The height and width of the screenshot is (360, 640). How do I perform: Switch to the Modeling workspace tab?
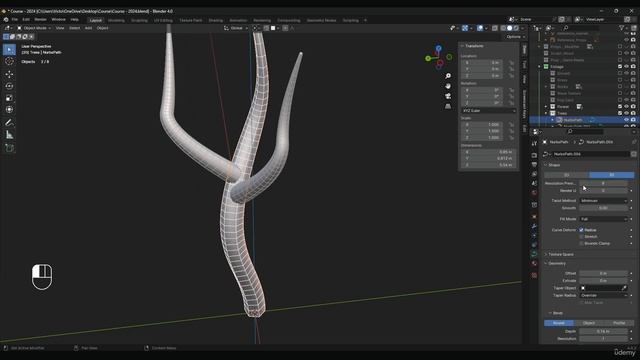coord(116,20)
